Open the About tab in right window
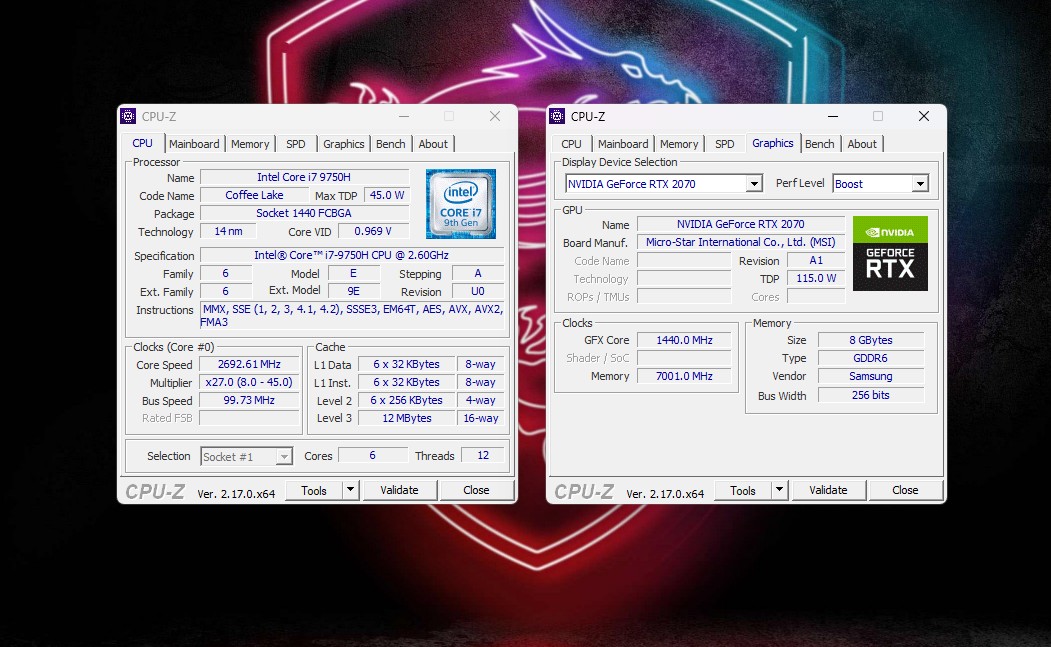Viewport: 1051px width, 647px height. (x=862, y=144)
